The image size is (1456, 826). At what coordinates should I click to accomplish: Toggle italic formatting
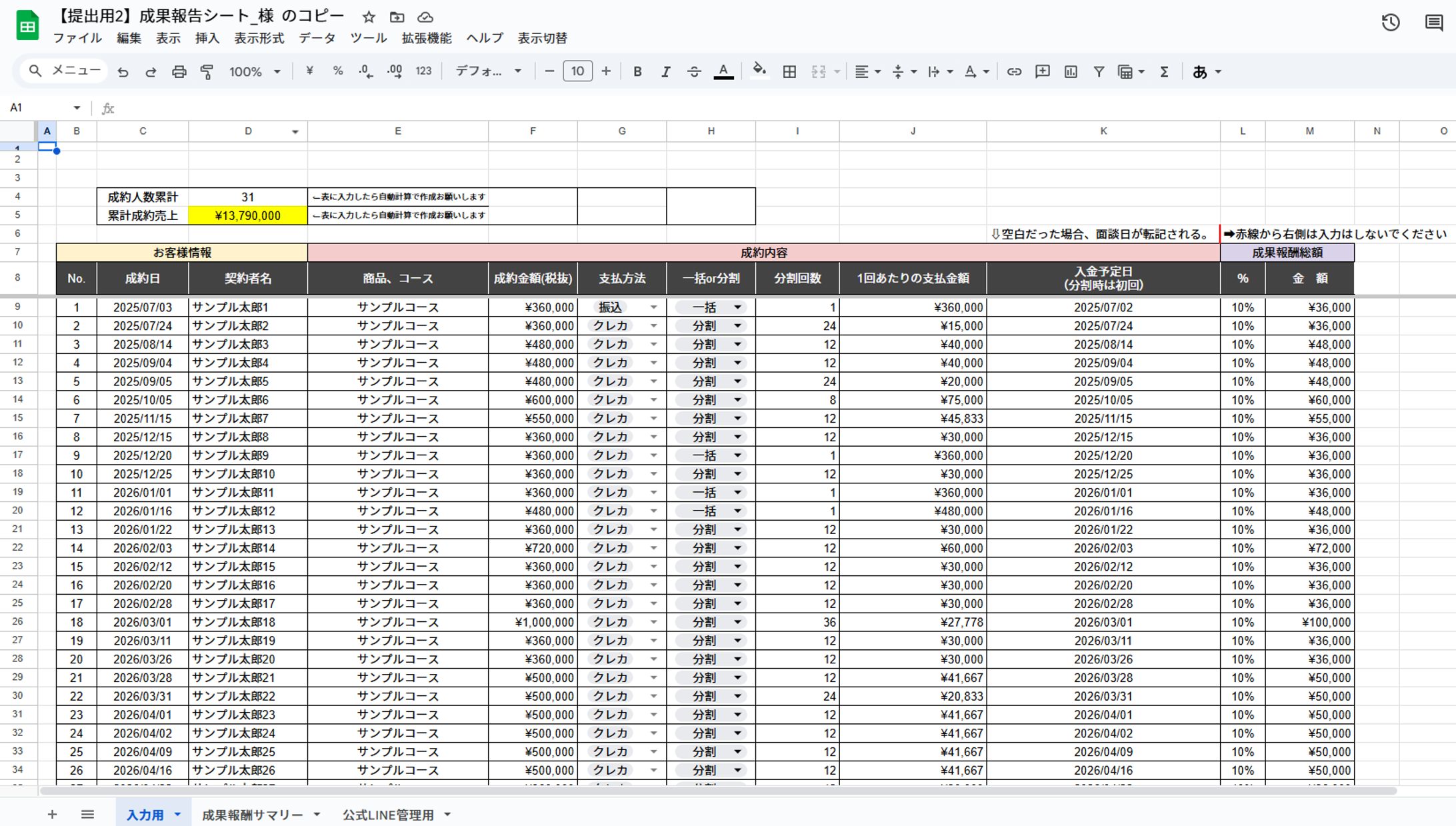tap(665, 71)
